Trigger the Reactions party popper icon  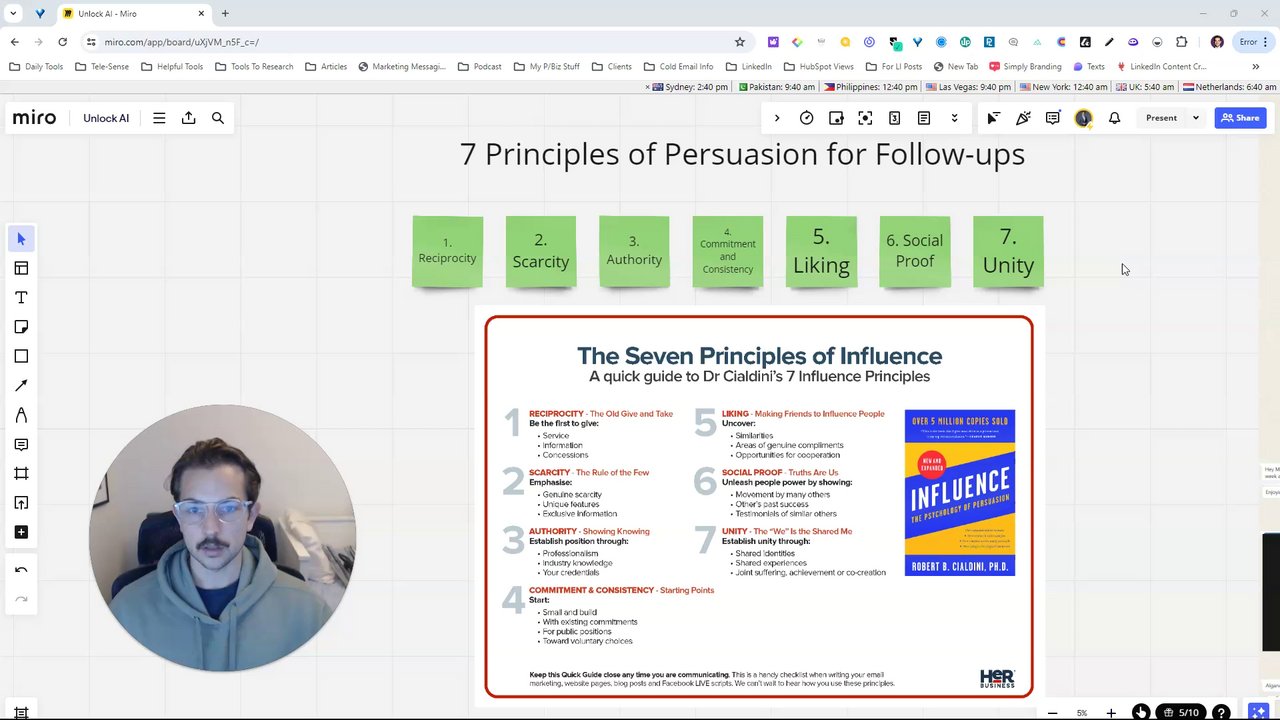[x=1023, y=118]
